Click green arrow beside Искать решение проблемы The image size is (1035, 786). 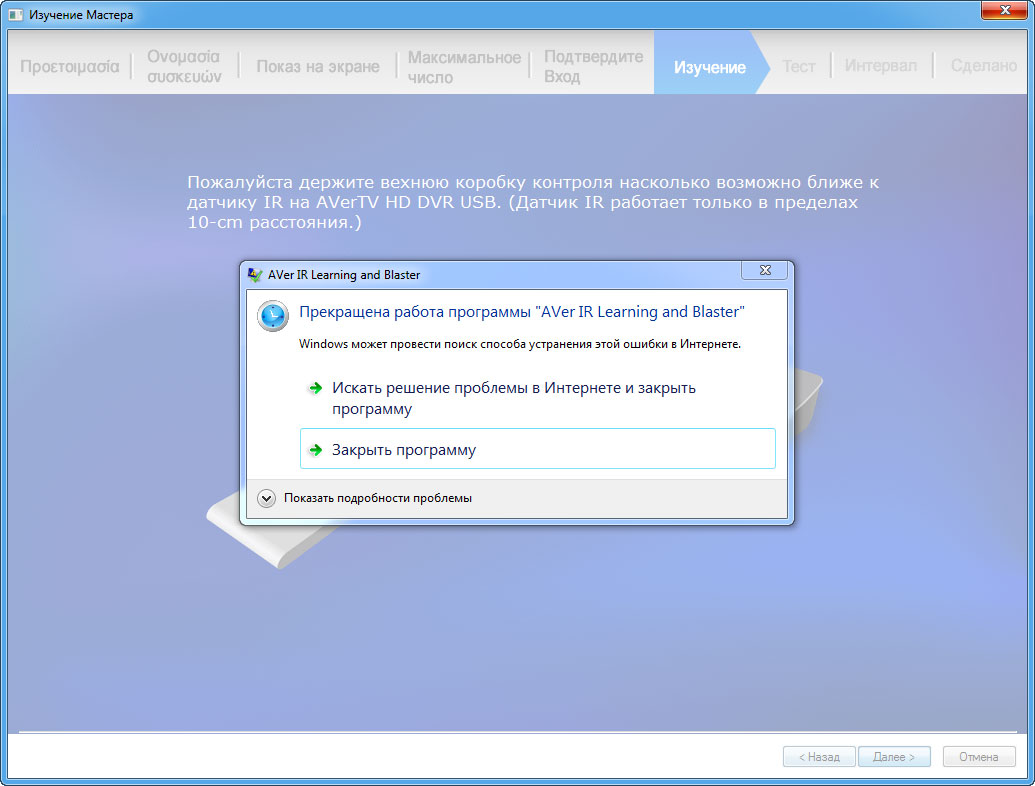click(316, 388)
